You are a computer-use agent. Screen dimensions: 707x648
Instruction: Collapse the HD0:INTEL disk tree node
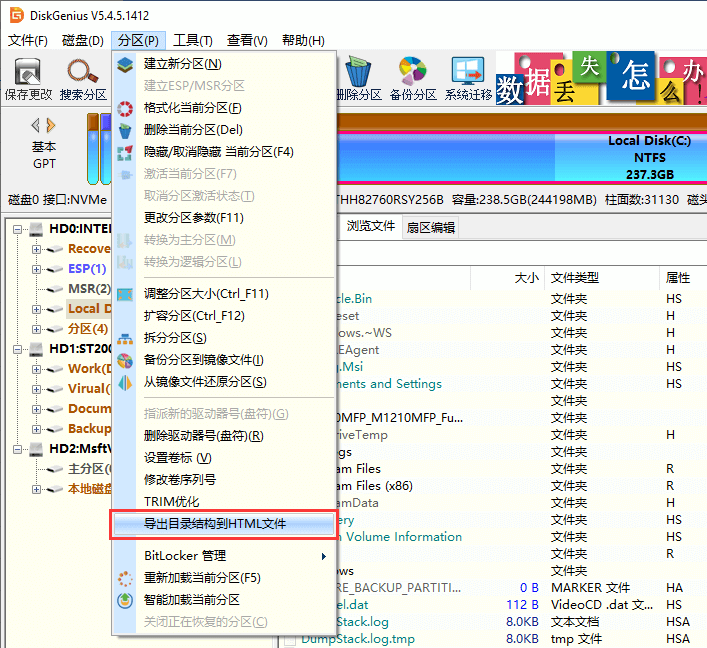(x=17, y=230)
